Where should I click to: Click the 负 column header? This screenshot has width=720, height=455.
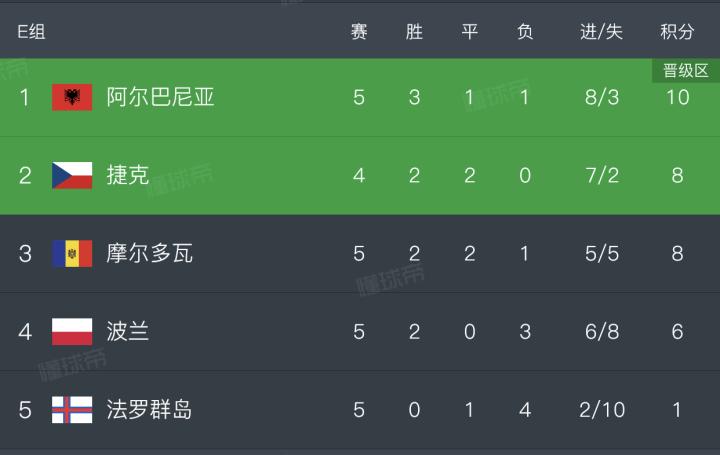(524, 32)
